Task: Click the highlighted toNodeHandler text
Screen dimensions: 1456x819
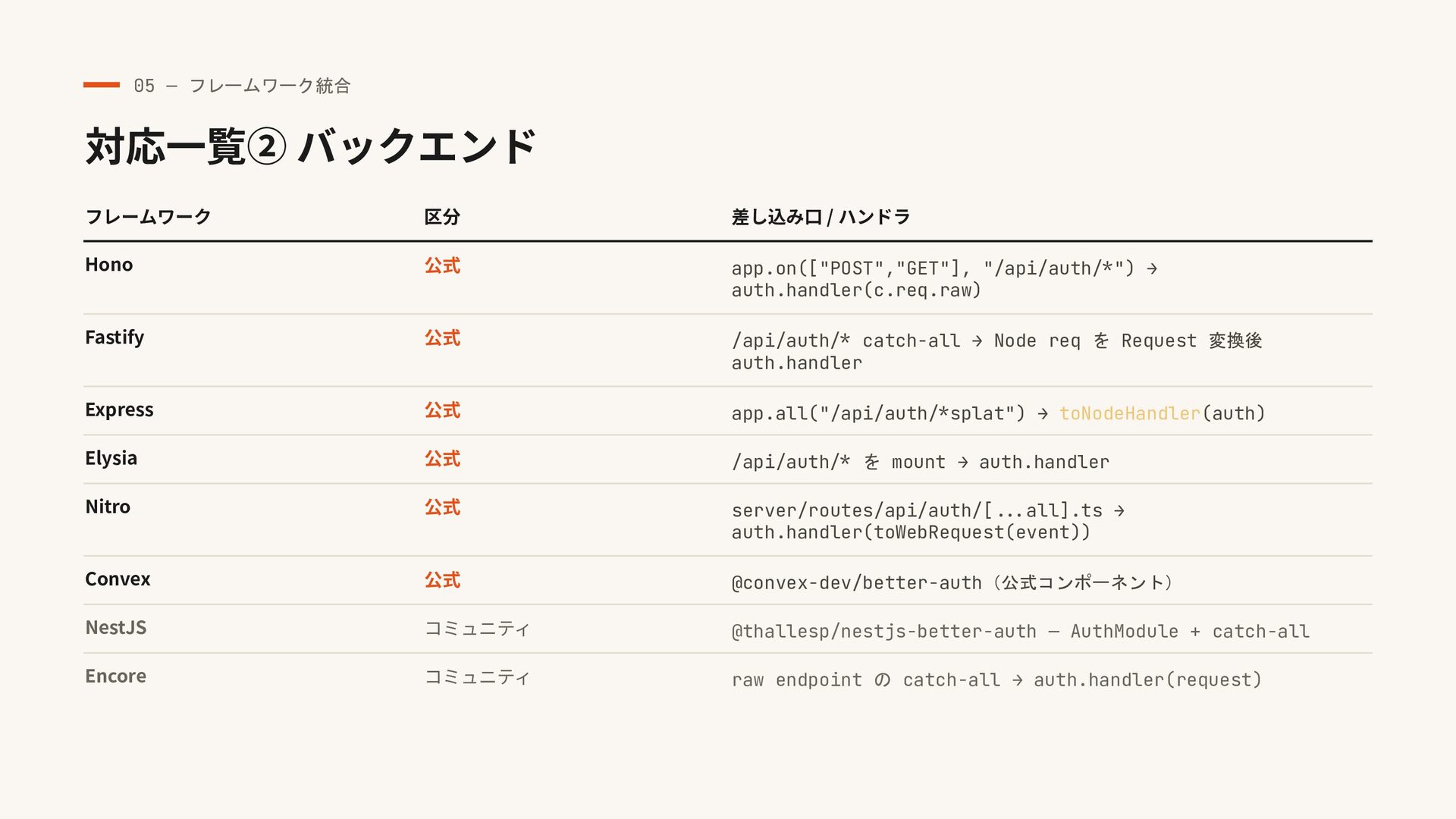Action: point(1129,413)
